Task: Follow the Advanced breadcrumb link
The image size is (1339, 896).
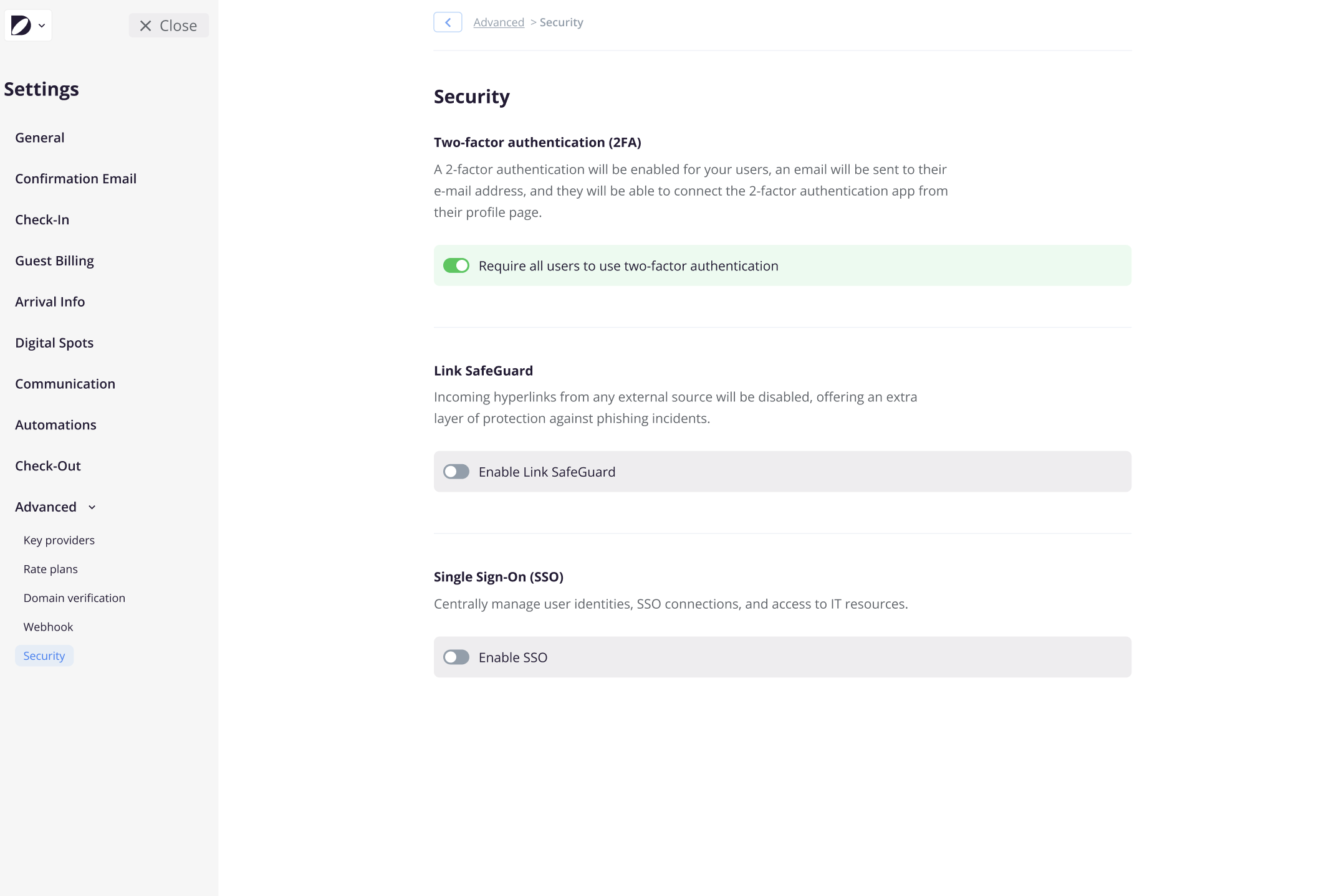Action: point(499,22)
